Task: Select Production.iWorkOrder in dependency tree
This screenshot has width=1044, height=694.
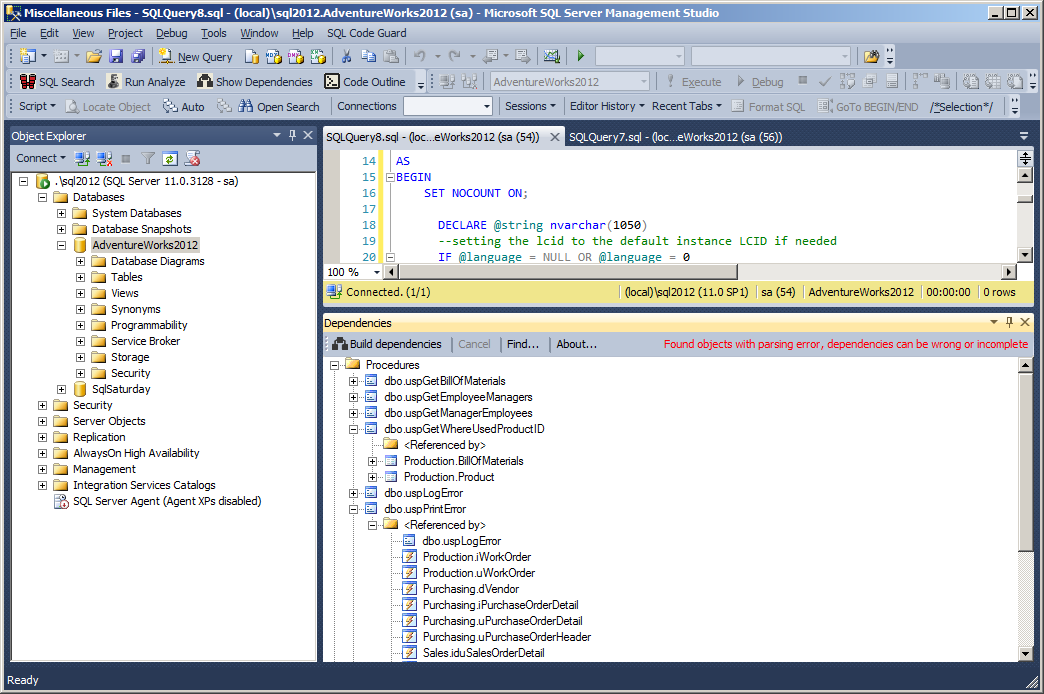Action: [x=476, y=557]
